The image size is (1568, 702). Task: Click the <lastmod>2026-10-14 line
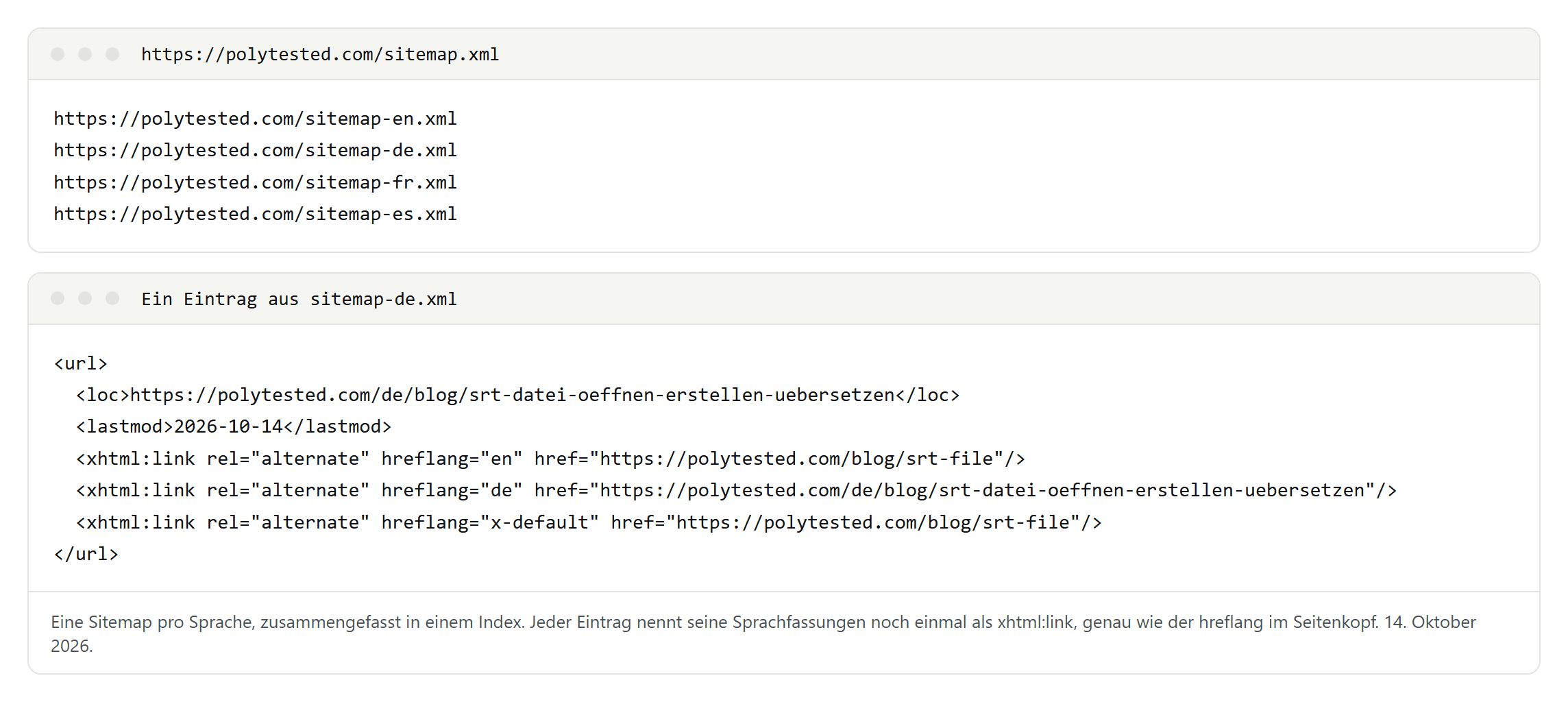[x=233, y=426]
